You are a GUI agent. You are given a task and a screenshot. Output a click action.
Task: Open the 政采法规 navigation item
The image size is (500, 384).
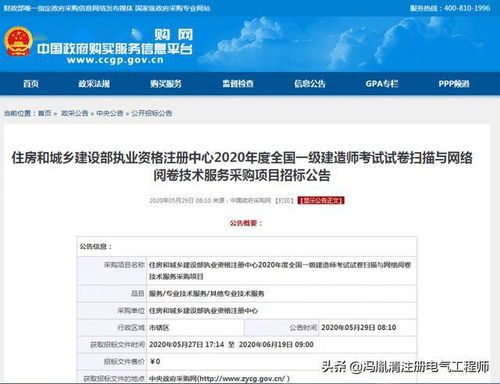coord(94,84)
